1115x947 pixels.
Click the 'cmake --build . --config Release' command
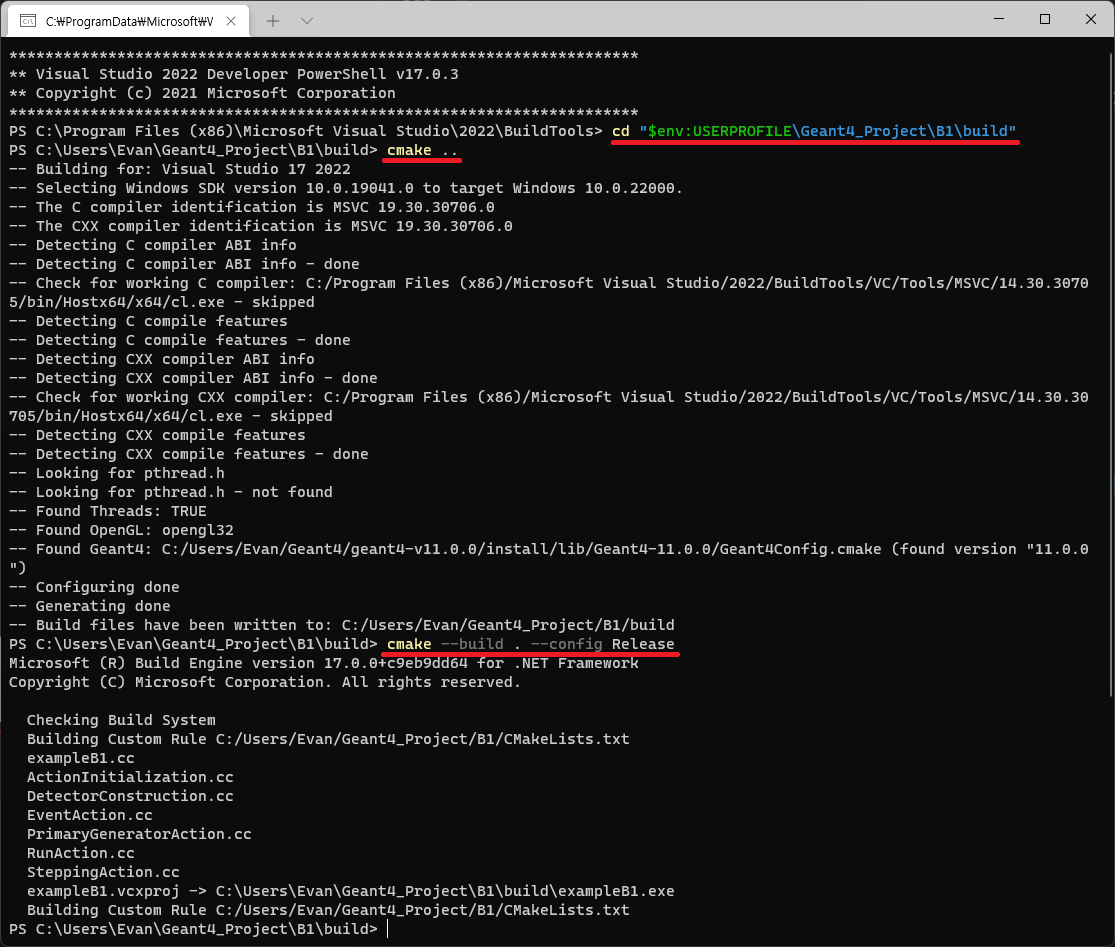pyautogui.click(x=530, y=644)
